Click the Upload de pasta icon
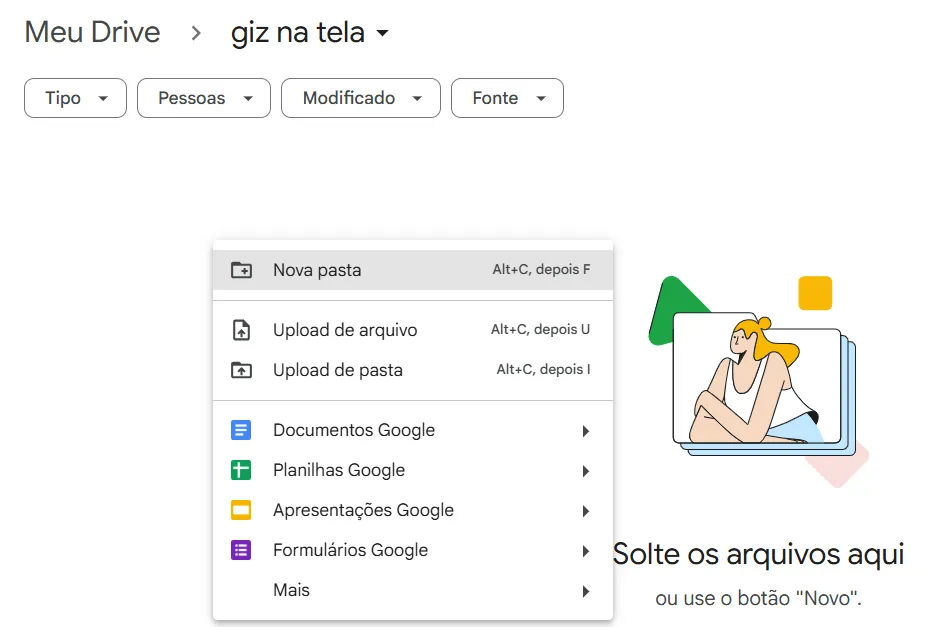Viewport: 930px width, 627px height. (243, 369)
